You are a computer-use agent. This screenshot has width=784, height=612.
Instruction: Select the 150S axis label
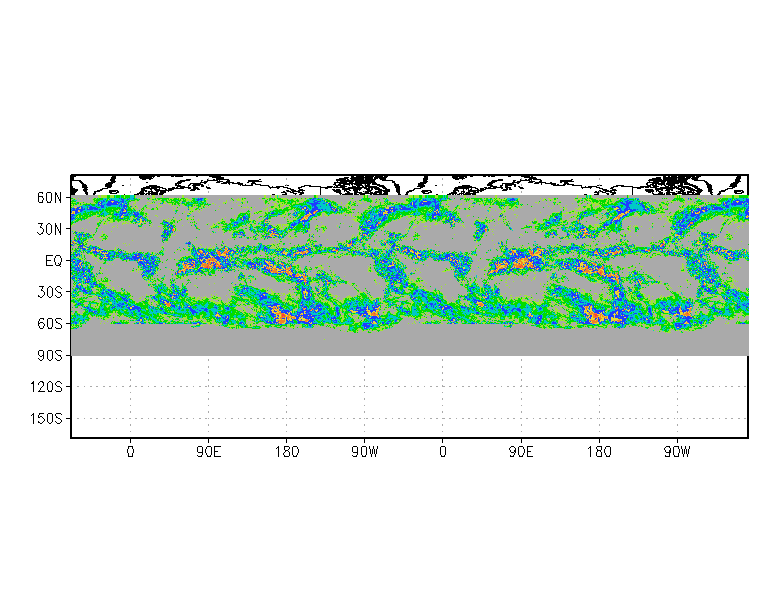point(46,418)
